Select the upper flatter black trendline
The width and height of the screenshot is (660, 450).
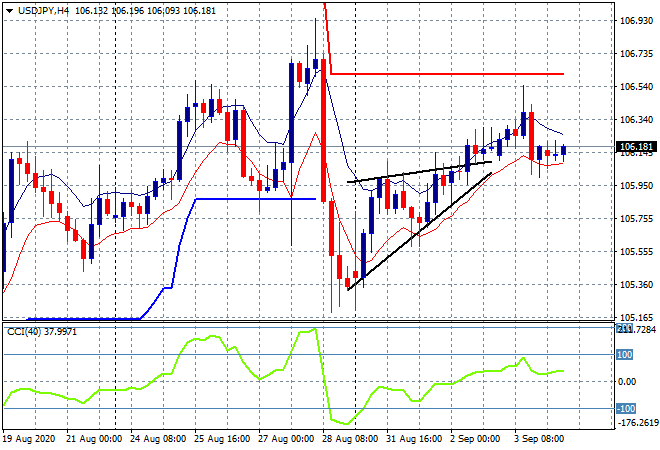click(420, 172)
